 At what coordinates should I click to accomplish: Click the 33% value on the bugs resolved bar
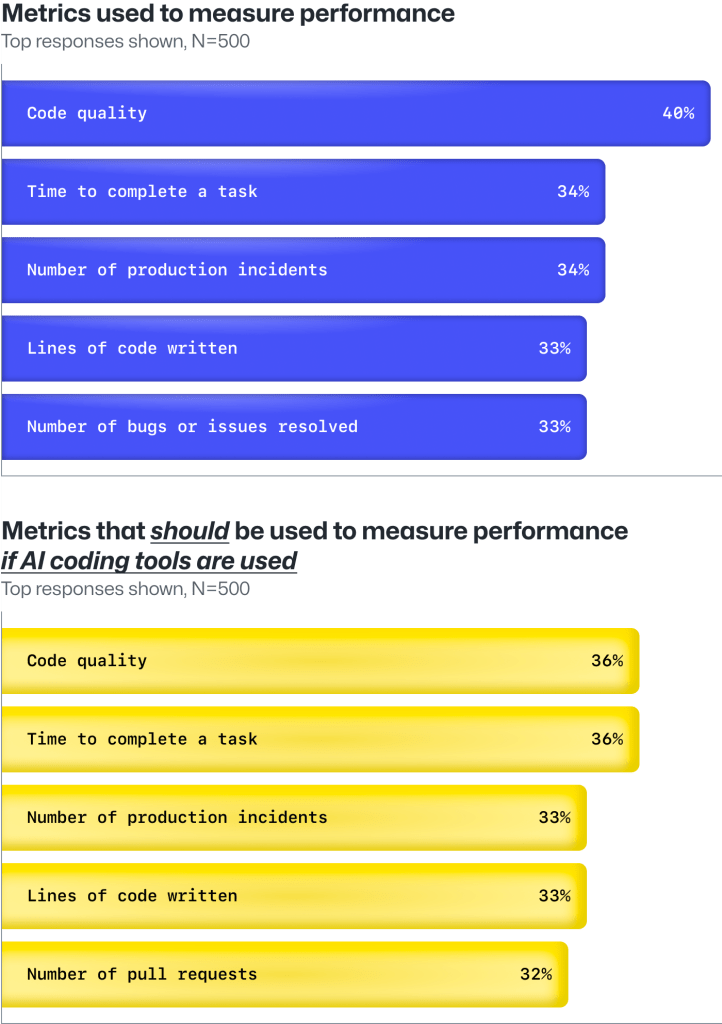[x=554, y=427]
